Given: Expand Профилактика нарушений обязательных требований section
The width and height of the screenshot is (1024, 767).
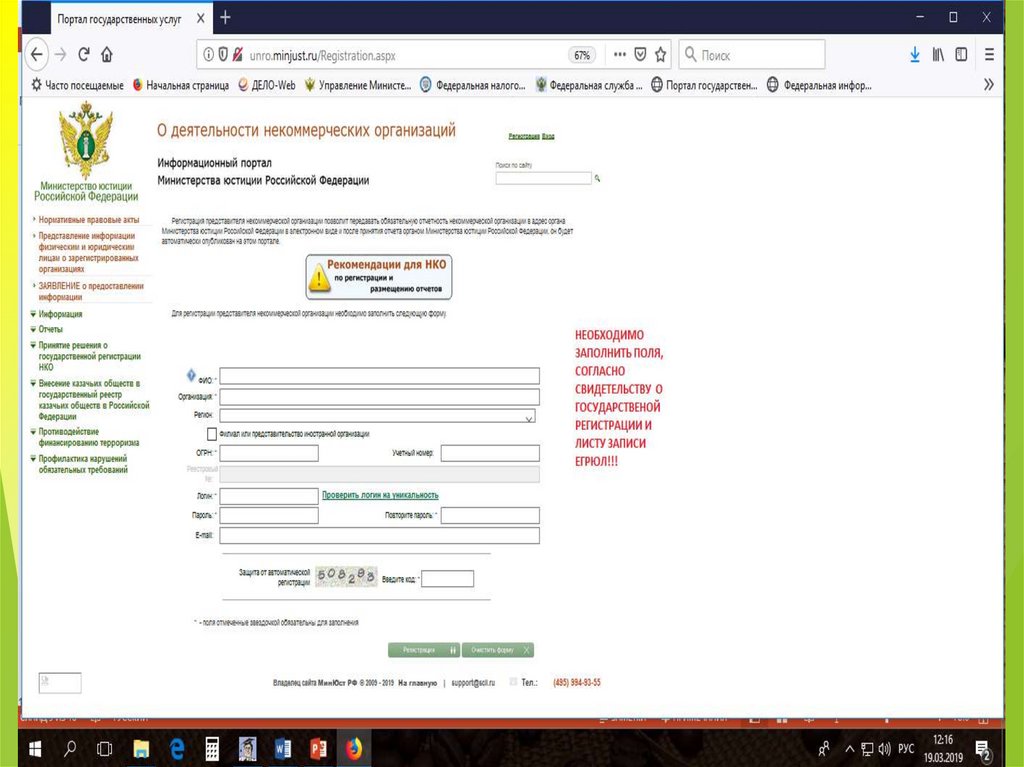Looking at the screenshot, I should click(x=83, y=464).
